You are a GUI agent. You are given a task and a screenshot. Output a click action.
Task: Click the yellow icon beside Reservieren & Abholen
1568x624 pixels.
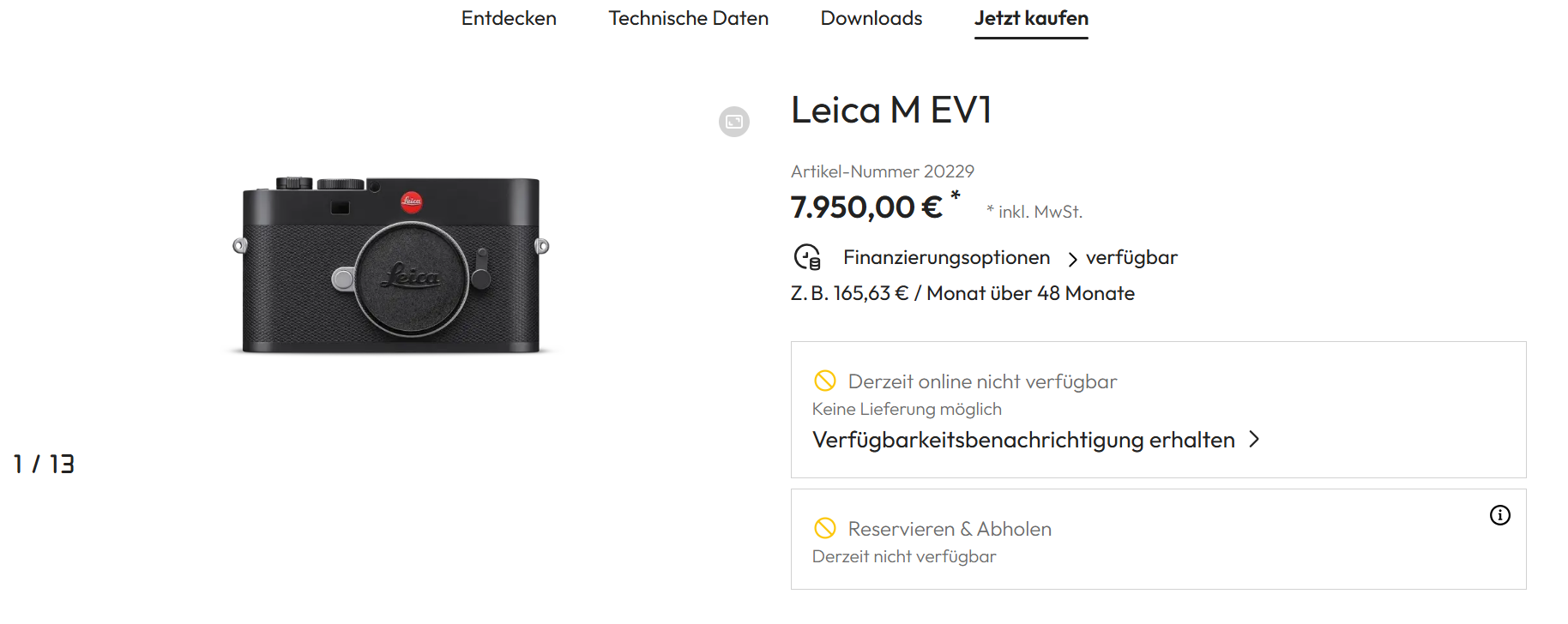click(824, 528)
